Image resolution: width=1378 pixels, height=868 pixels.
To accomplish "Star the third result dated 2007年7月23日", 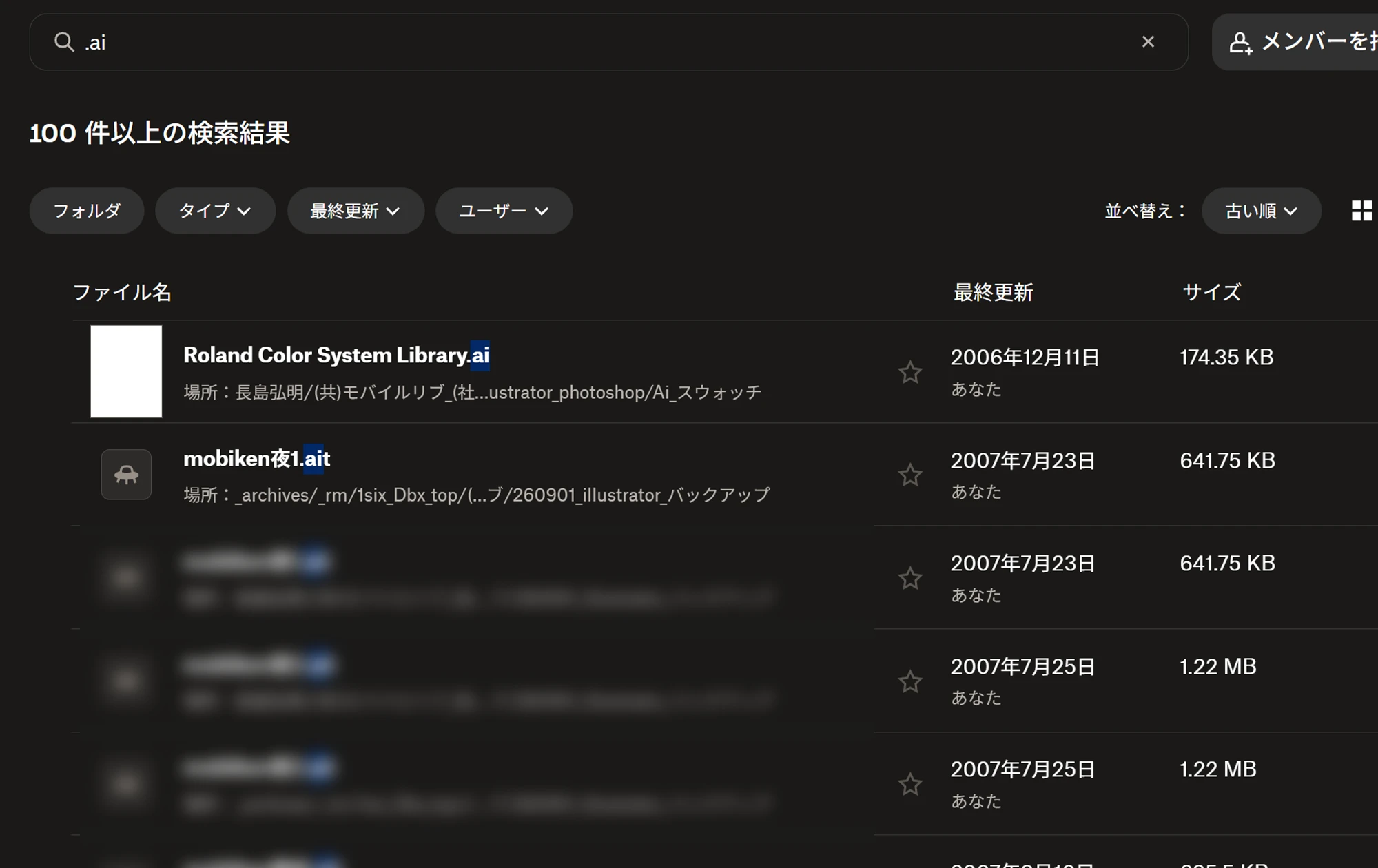I will 909,578.
